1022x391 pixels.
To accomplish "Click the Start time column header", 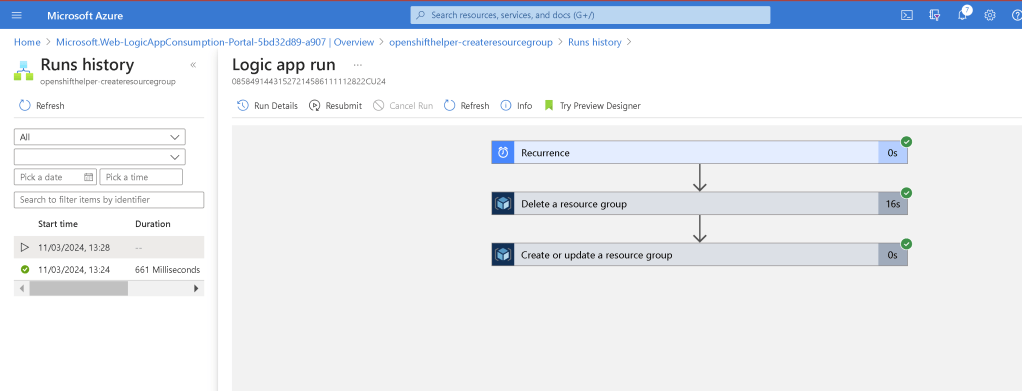I will coord(58,224).
